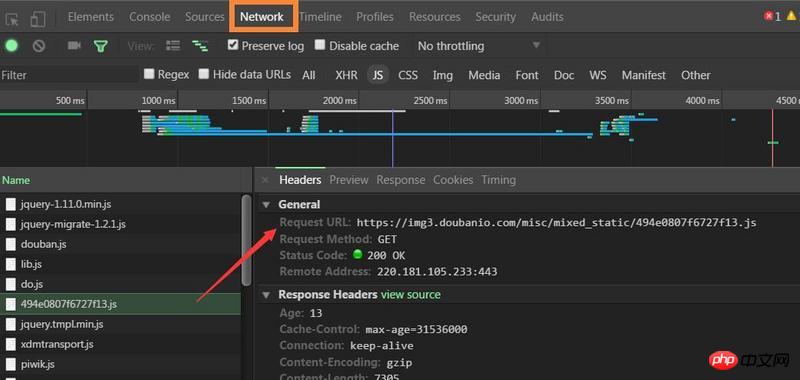
Task: Select the Doc filter type
Action: (x=564, y=75)
